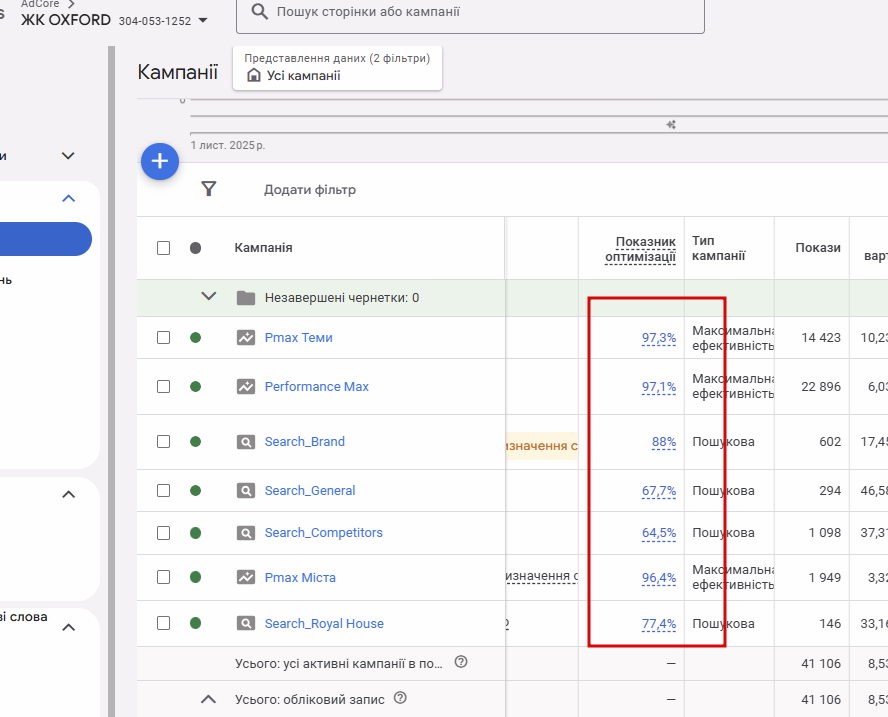Click the search magnifier icon in the search bar
The width and height of the screenshot is (888, 717).
coord(260,12)
